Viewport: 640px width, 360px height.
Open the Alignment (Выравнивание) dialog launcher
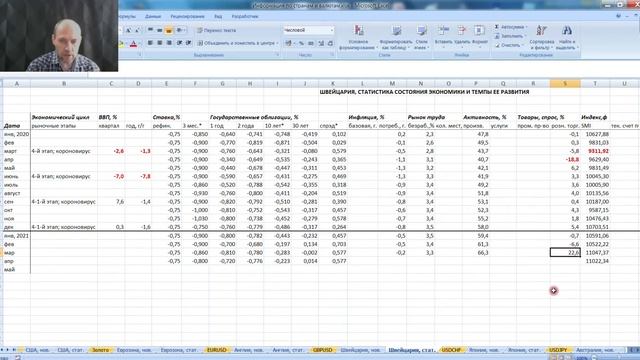(277, 55)
